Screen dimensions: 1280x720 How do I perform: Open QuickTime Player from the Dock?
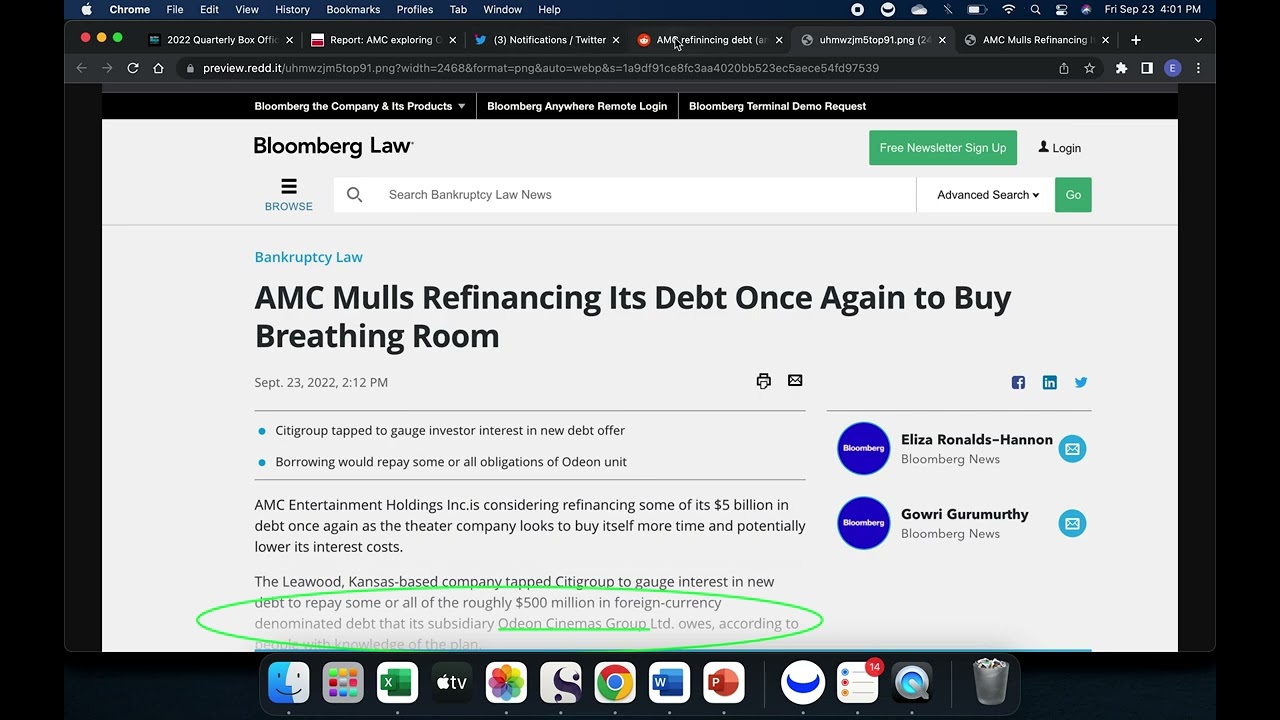(x=912, y=683)
